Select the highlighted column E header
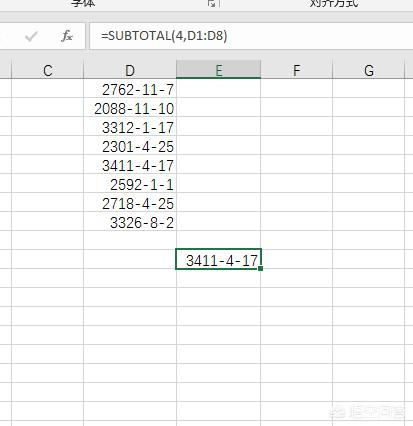Viewport: 413px width, 426px height. (x=218, y=70)
